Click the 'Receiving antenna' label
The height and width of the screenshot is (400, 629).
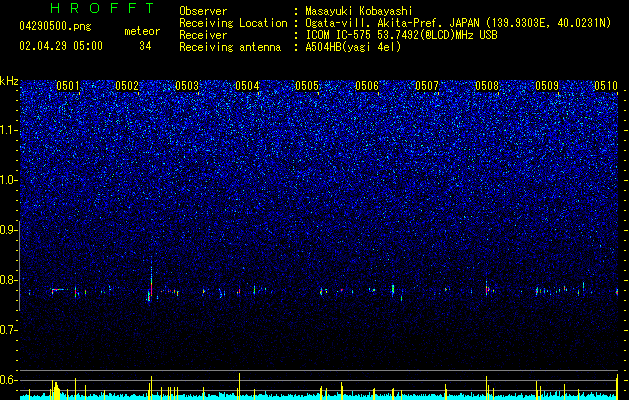click(x=230, y=47)
